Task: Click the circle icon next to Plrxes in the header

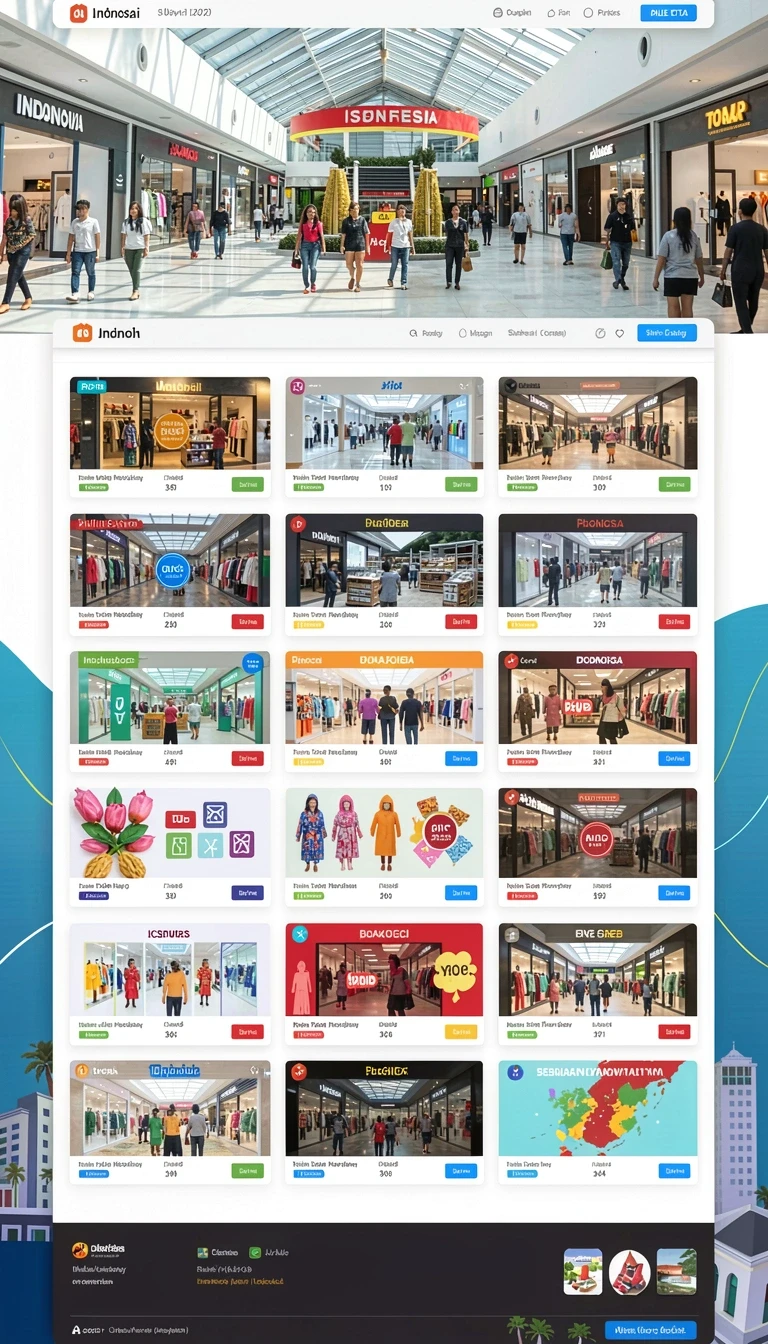Action: [x=588, y=13]
